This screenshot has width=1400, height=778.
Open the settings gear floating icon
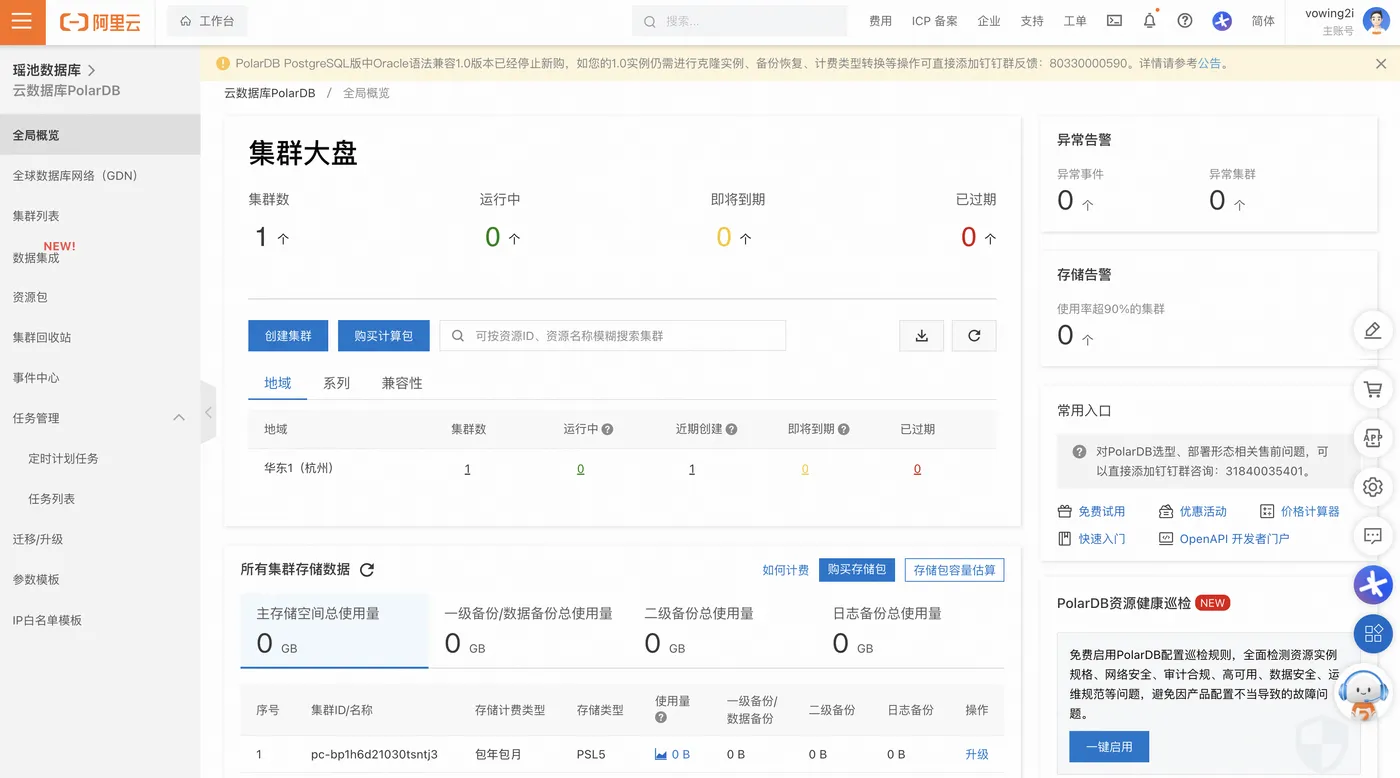(1373, 487)
